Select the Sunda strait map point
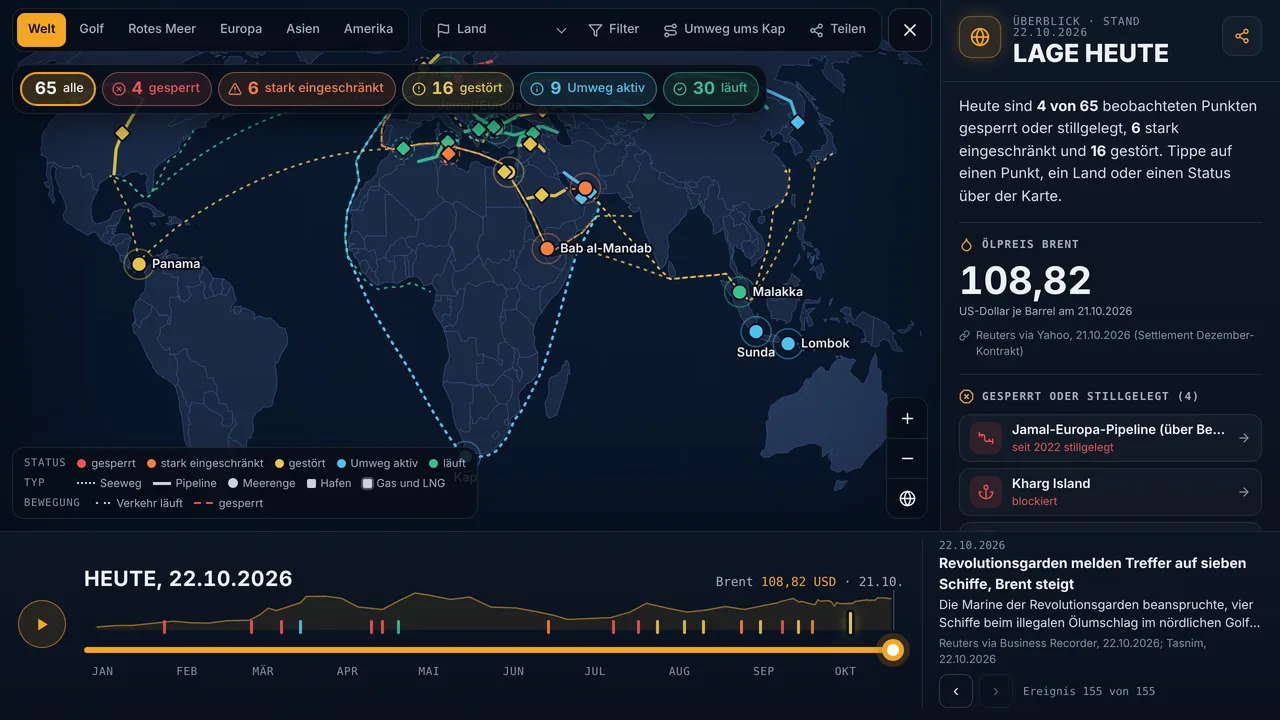 pyautogui.click(x=755, y=332)
